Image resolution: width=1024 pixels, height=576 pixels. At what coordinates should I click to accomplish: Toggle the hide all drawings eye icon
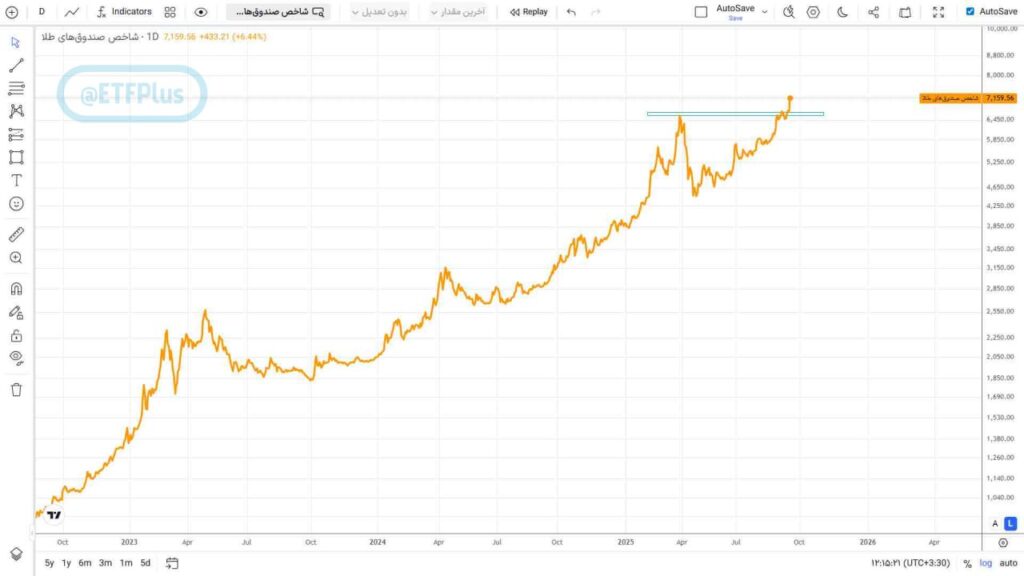16,357
